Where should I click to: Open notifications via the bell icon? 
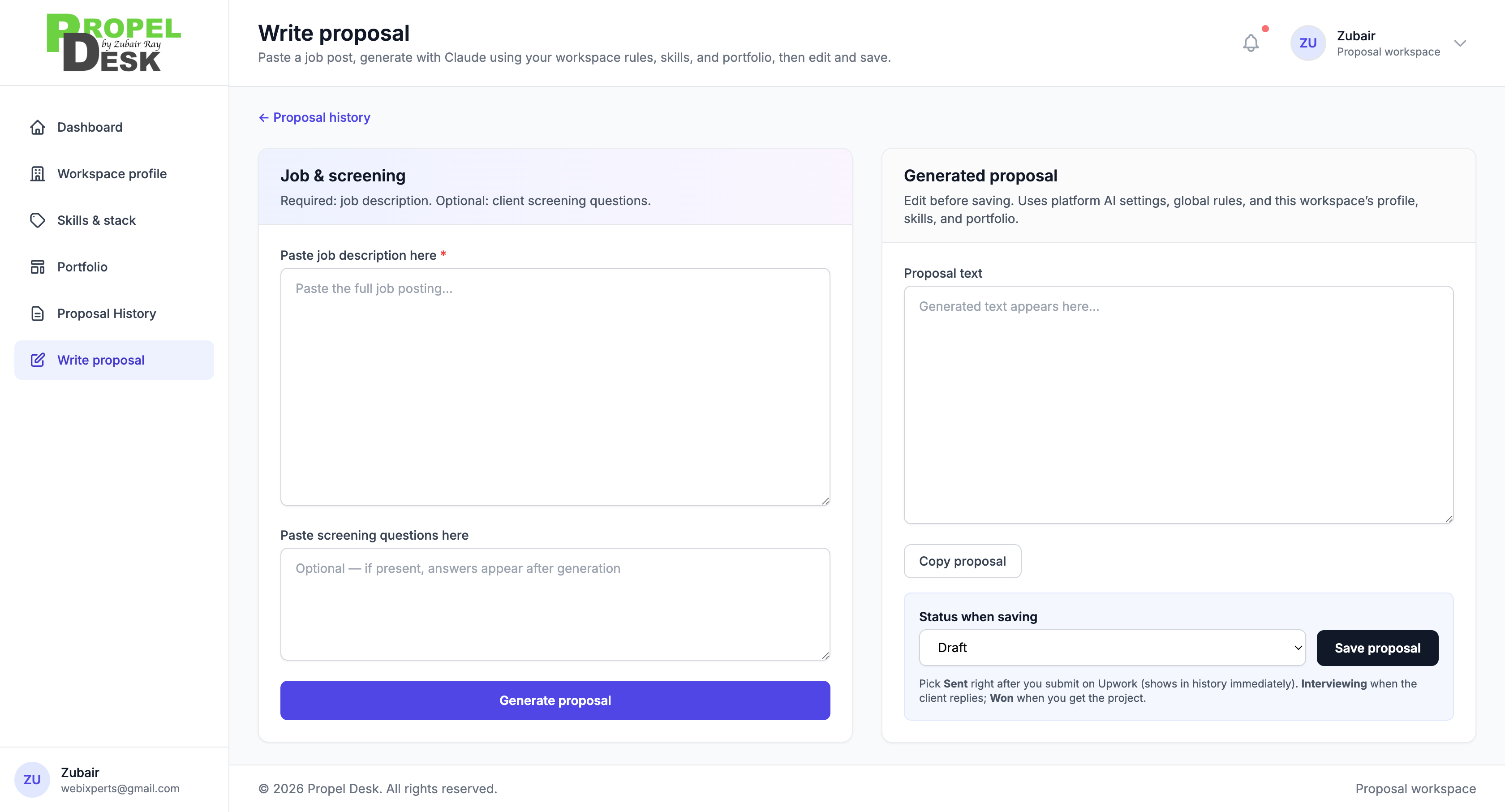pyautogui.click(x=1251, y=42)
